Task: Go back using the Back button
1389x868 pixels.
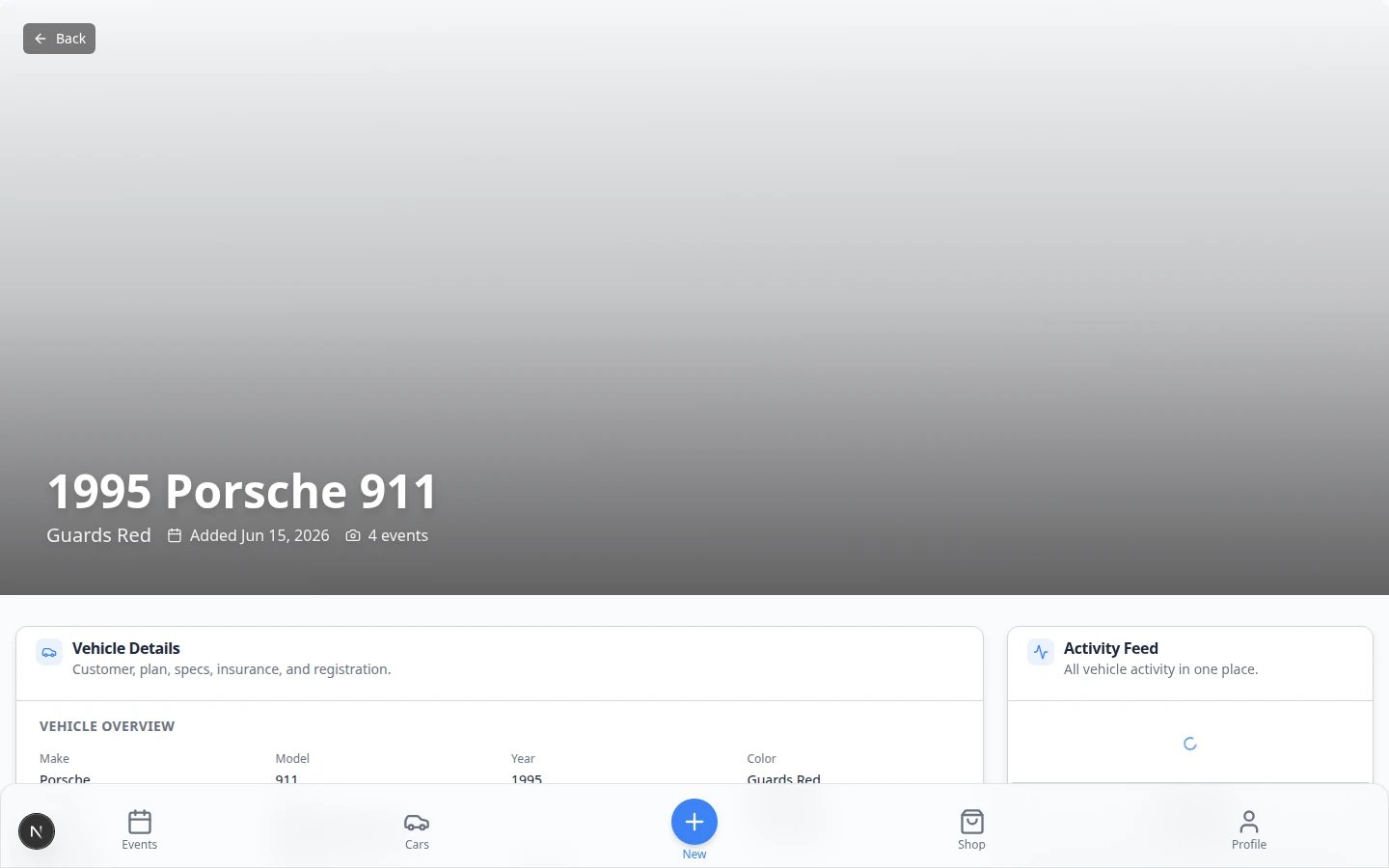Action: pyautogui.click(x=59, y=39)
